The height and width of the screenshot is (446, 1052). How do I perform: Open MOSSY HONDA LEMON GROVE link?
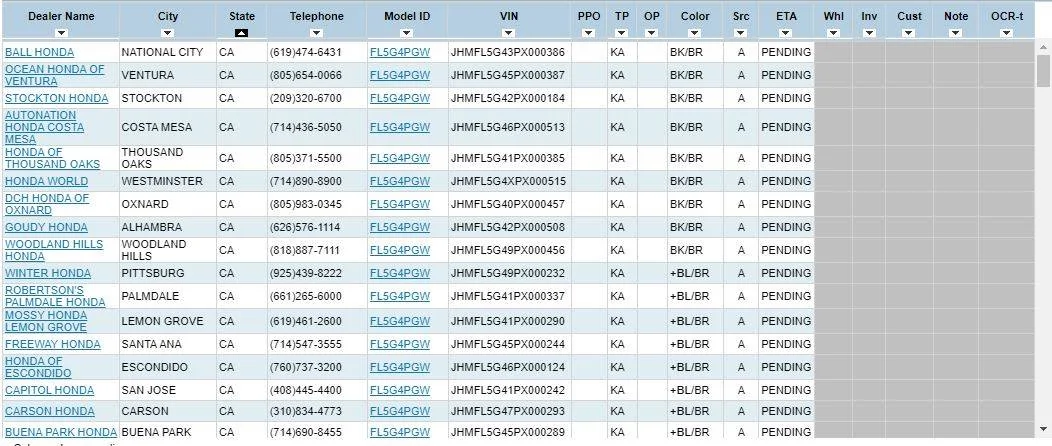tap(46, 321)
